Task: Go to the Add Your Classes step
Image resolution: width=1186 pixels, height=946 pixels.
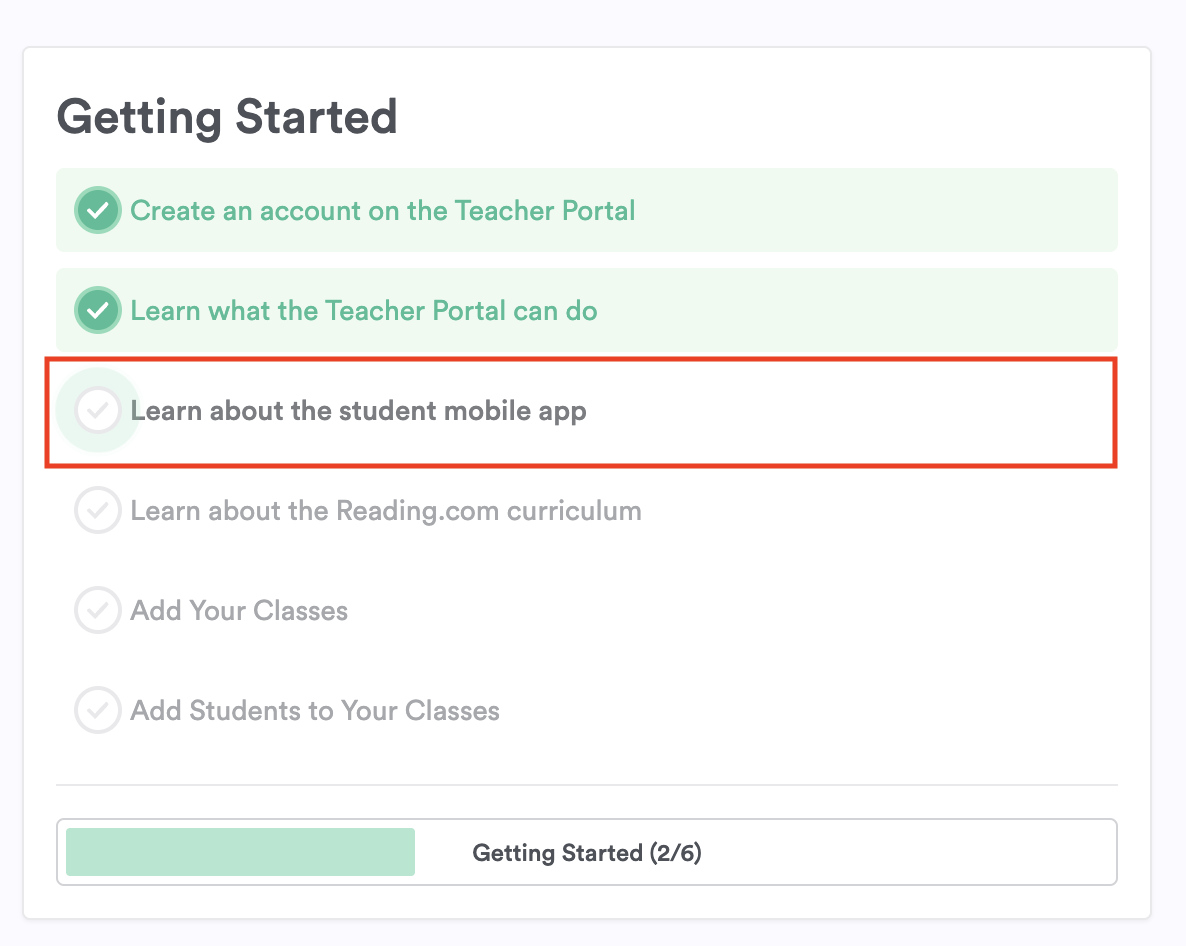Action: pos(239,611)
